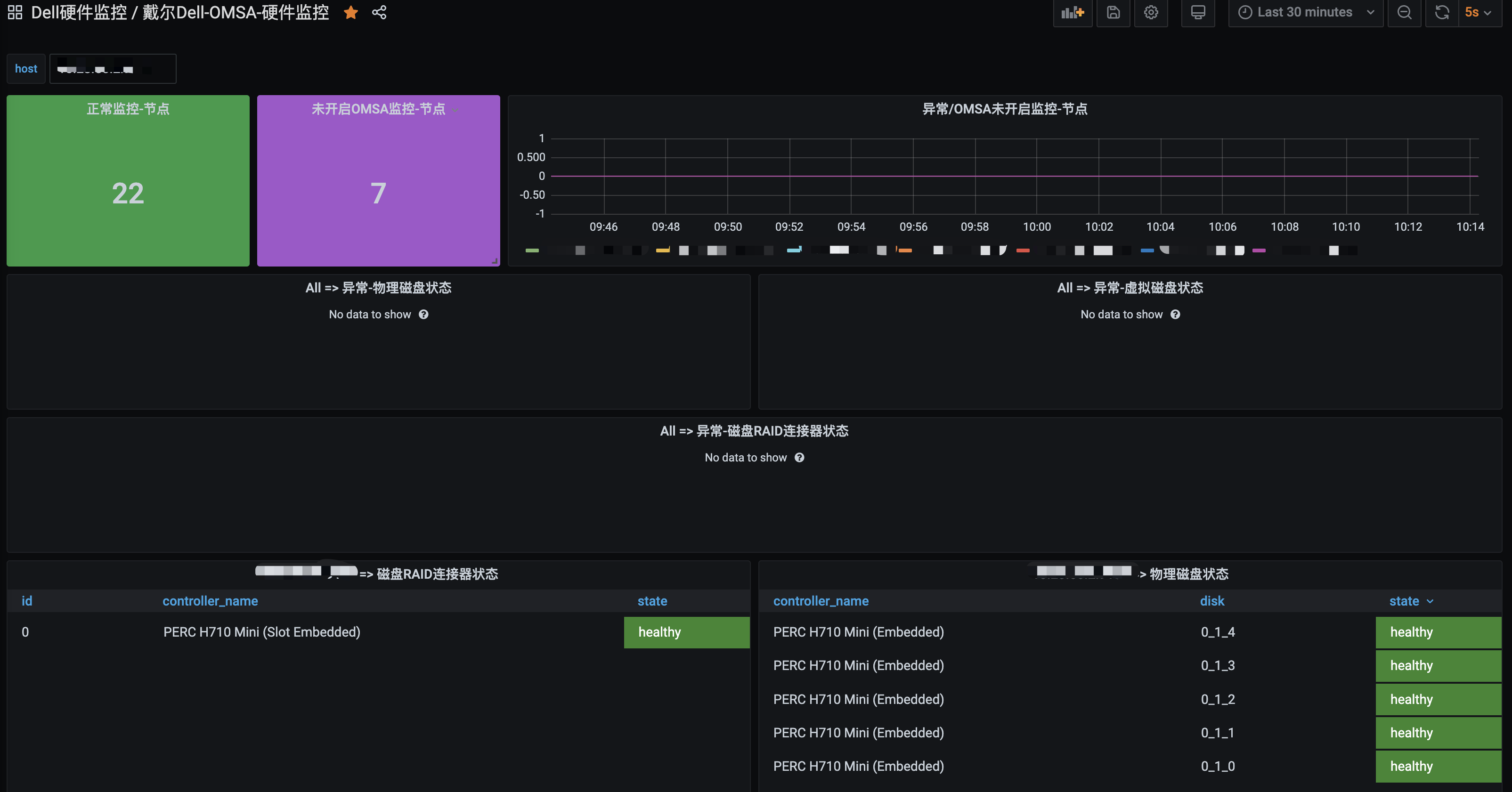Image resolution: width=1512 pixels, height=792 pixels.
Task: Open the Last 30 minutes time picker
Action: click(1305, 12)
